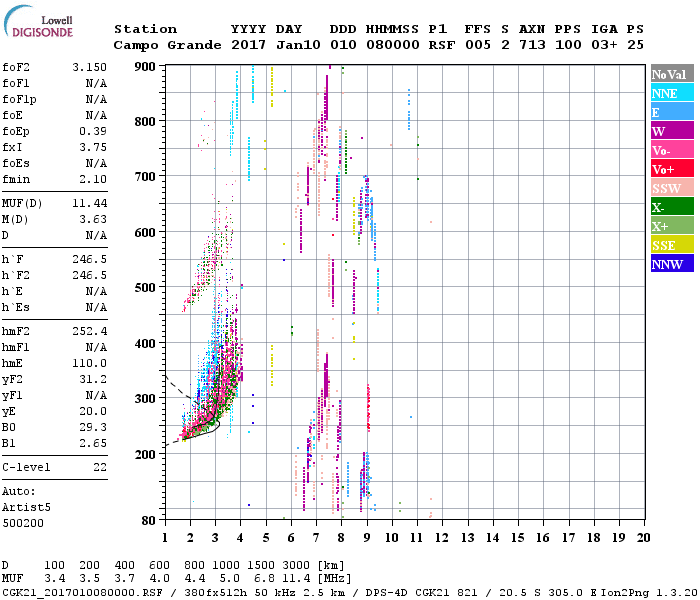
Task: Click the E blue legend swatch
Action: pos(672,112)
